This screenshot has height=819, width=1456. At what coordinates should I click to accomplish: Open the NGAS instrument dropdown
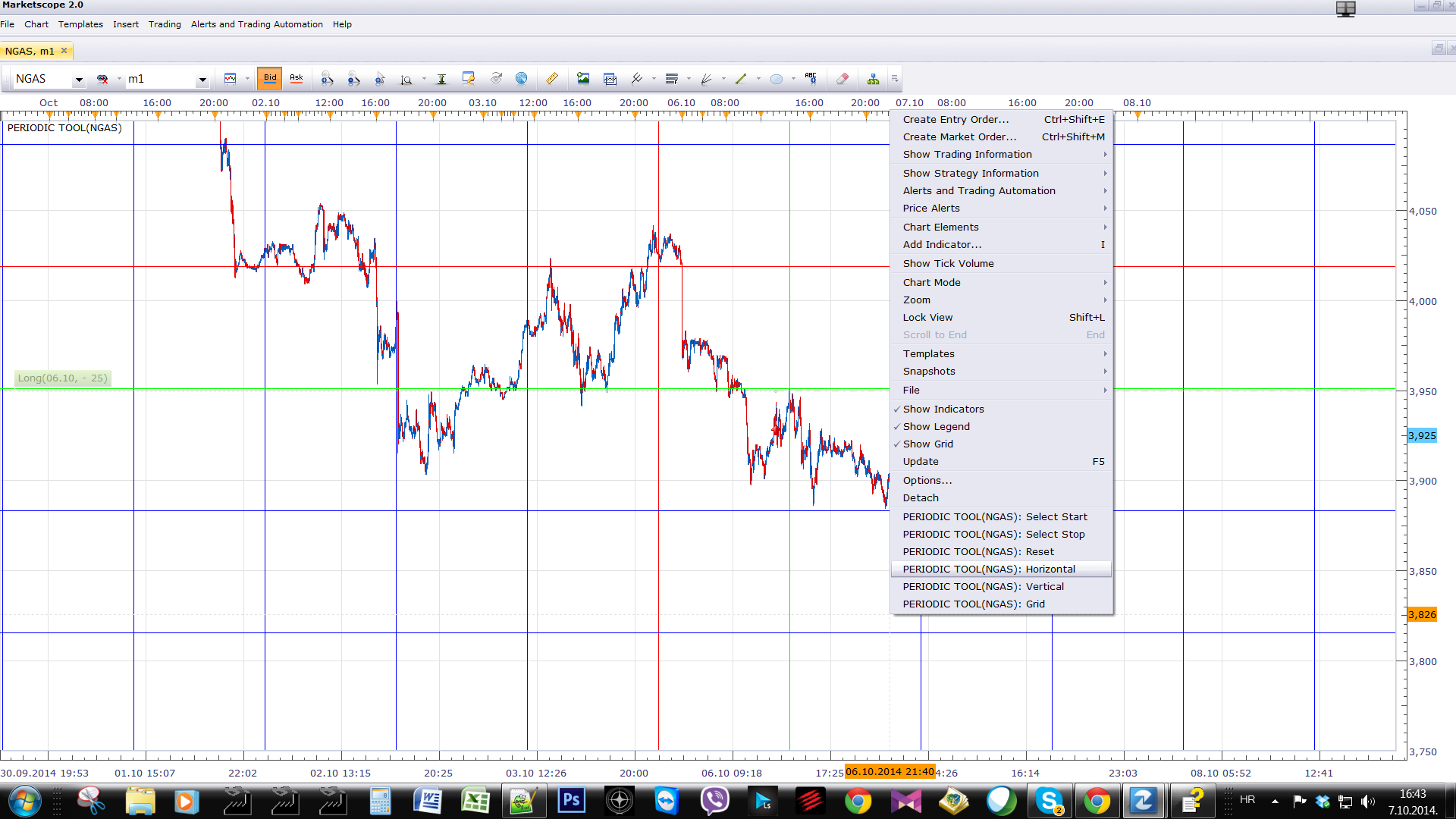click(x=78, y=79)
